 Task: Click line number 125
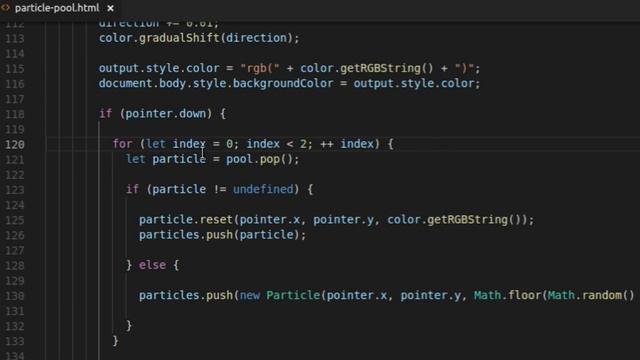pos(15,220)
